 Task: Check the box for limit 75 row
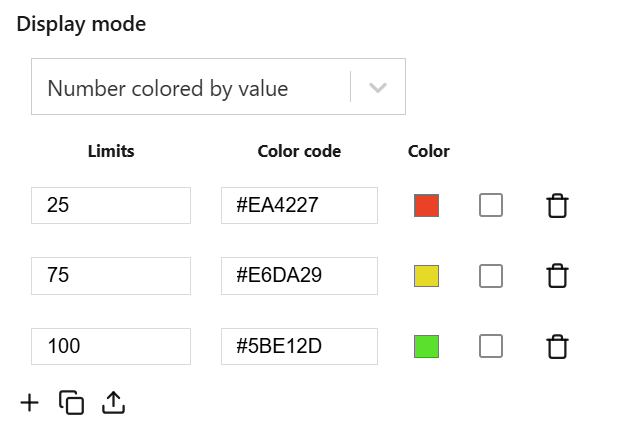point(491,276)
